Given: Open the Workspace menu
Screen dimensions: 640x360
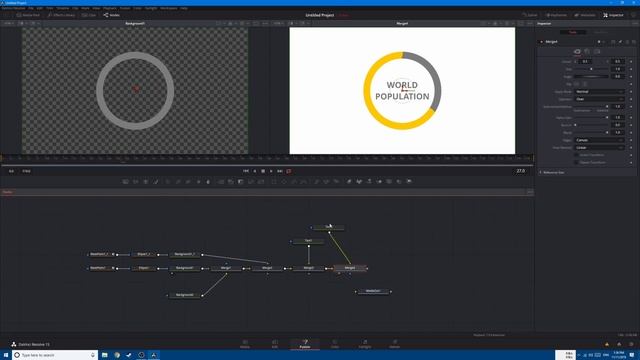Looking at the screenshot, I should coord(169,8).
